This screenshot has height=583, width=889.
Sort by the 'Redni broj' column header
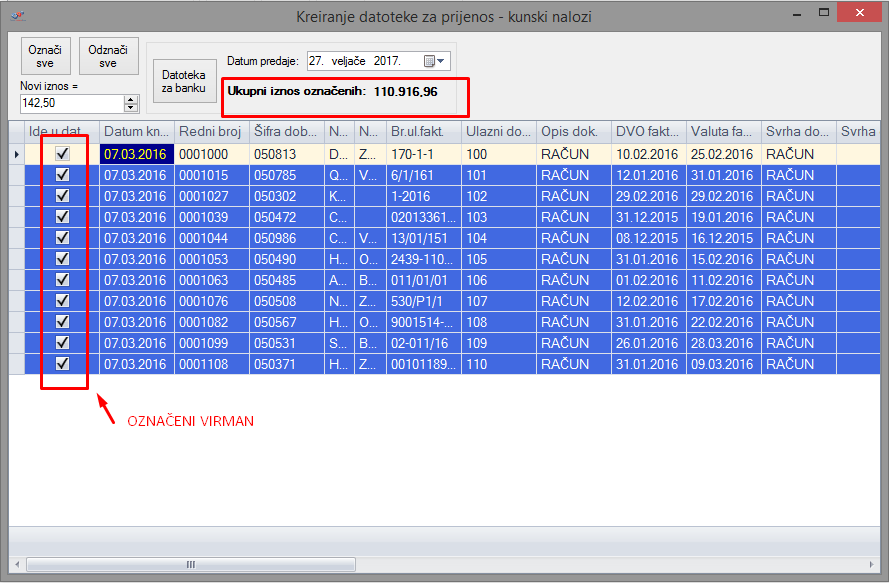(x=210, y=132)
